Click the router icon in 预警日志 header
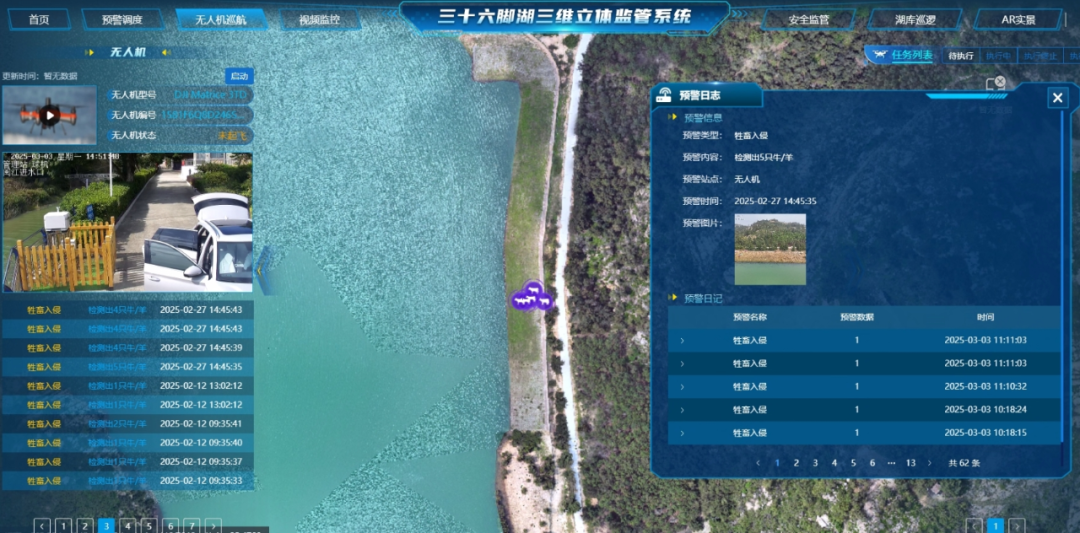This screenshot has width=1080, height=533. 663,96
